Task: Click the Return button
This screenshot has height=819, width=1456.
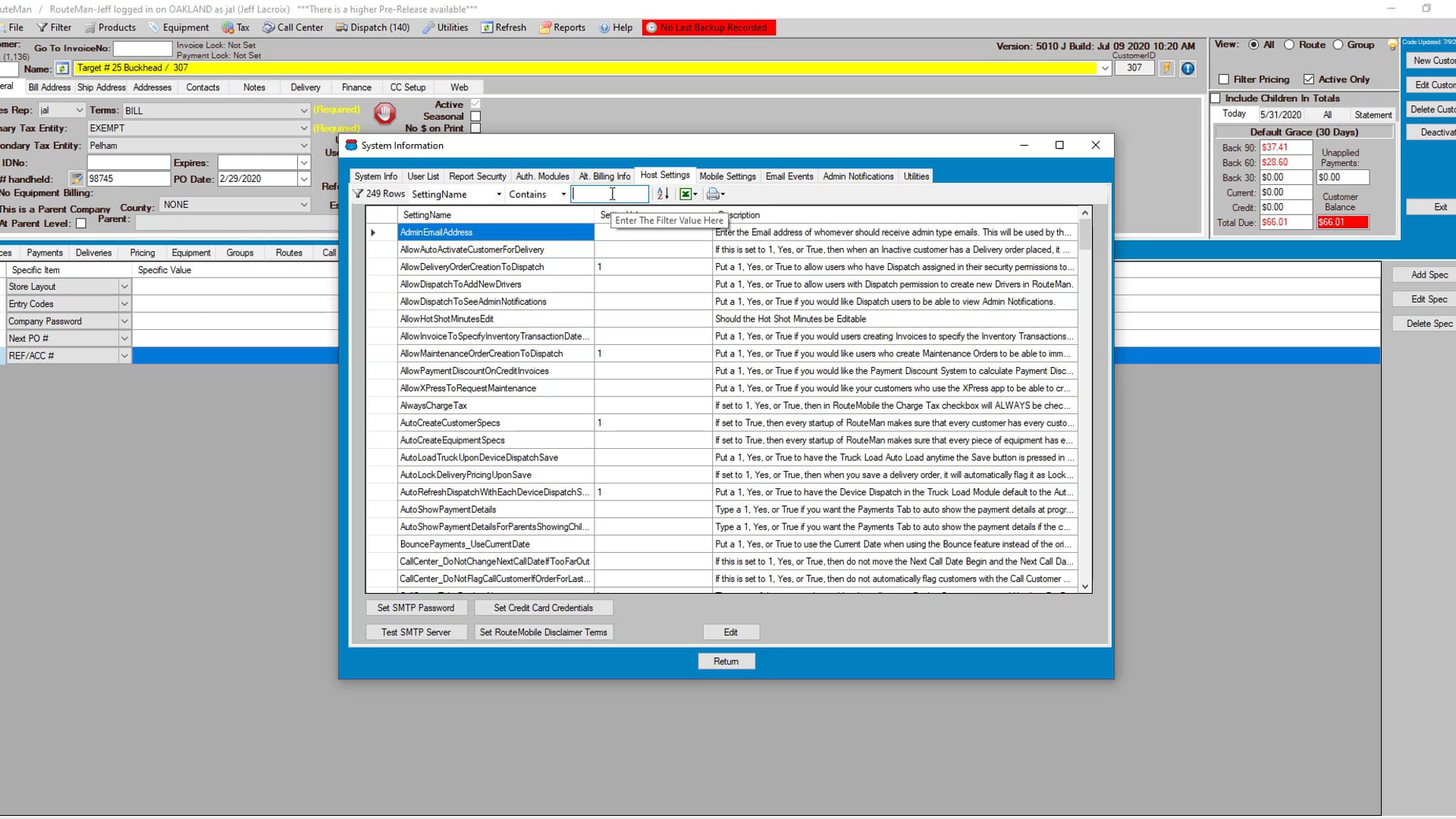Action: point(726,661)
